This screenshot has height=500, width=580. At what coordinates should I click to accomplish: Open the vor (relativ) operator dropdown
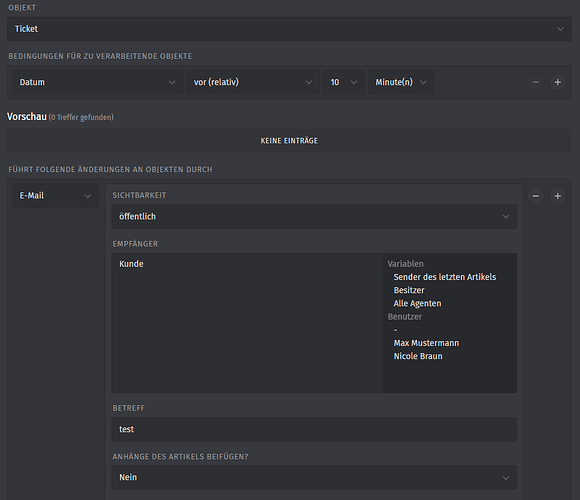pos(253,82)
